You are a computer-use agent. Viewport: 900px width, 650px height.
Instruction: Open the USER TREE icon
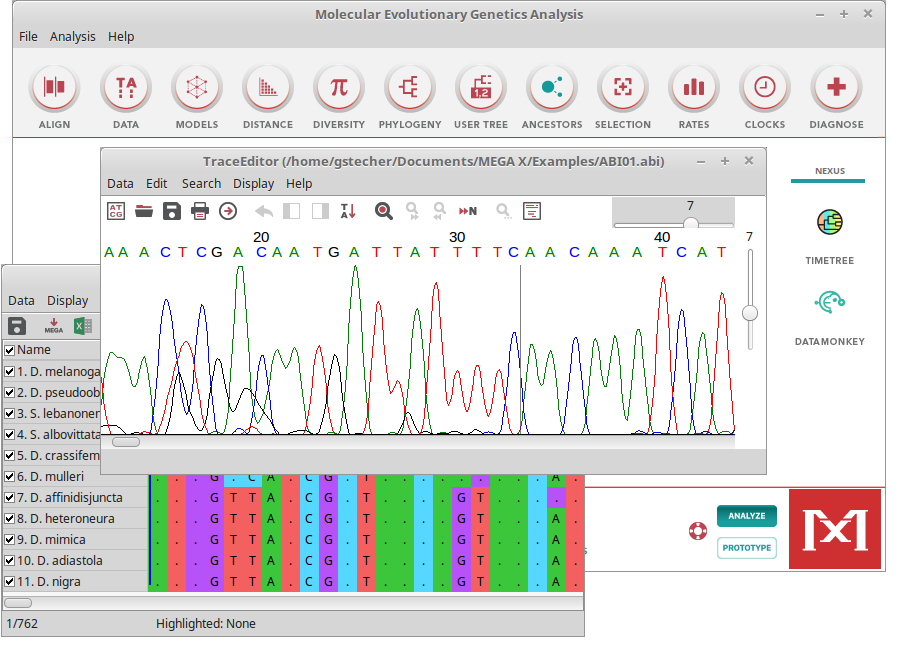point(481,87)
